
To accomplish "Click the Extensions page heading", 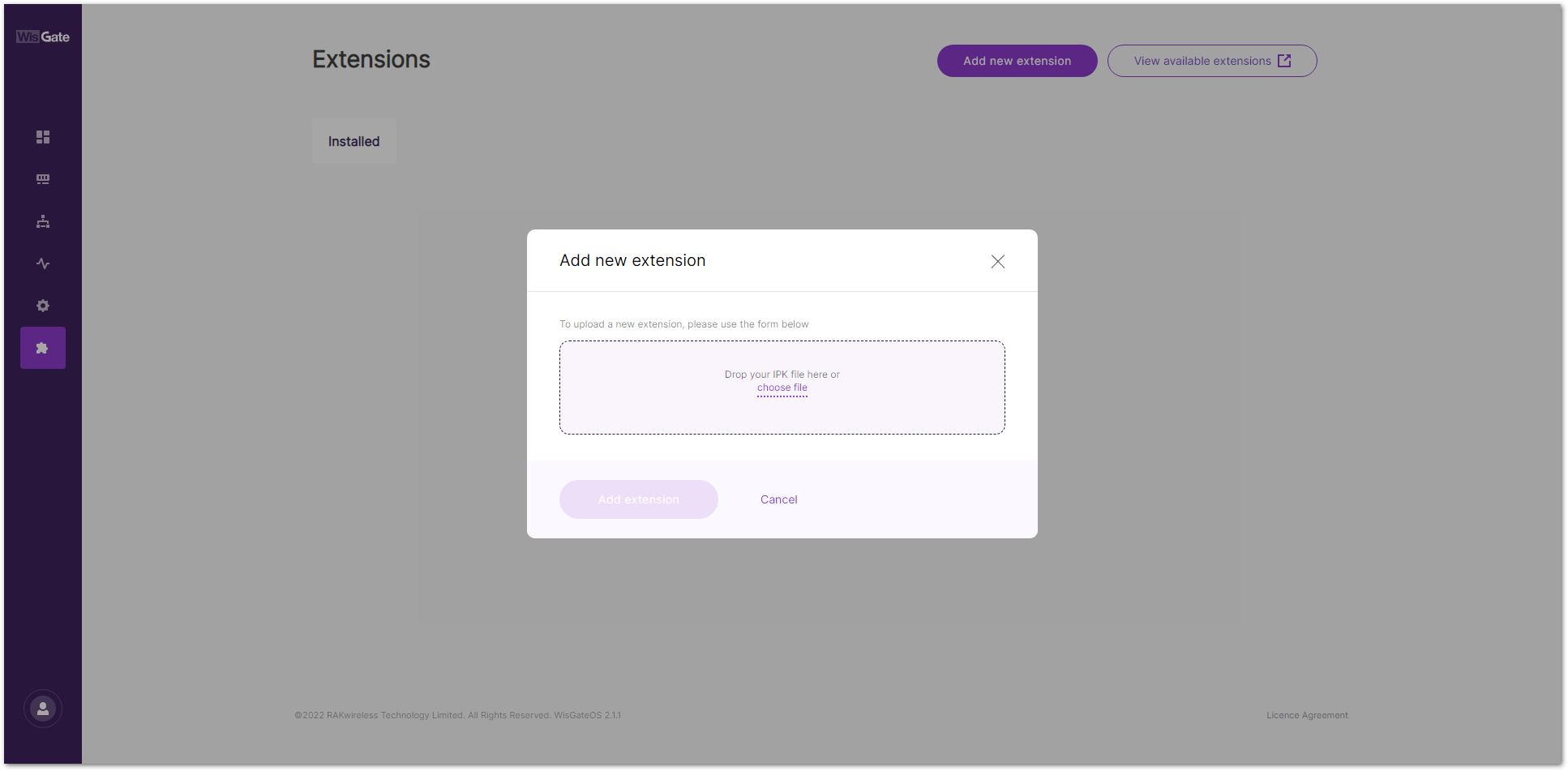I will pos(371,59).
